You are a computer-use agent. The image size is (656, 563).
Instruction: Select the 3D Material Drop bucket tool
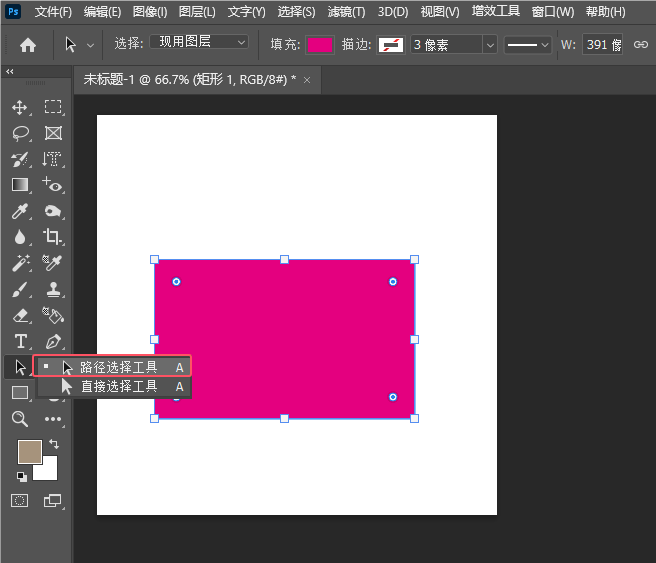53,315
